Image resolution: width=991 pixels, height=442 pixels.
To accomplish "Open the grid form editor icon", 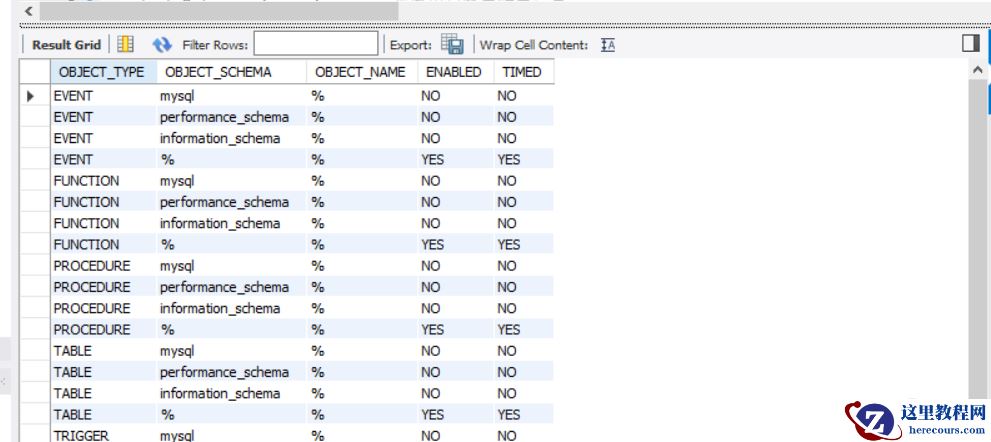I will 126,44.
